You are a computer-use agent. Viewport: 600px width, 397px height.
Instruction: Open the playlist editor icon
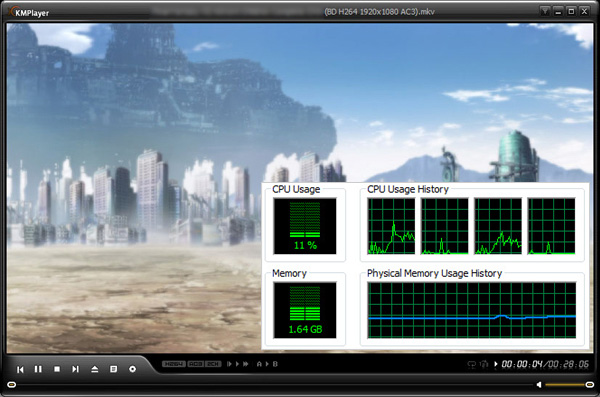tap(113, 369)
